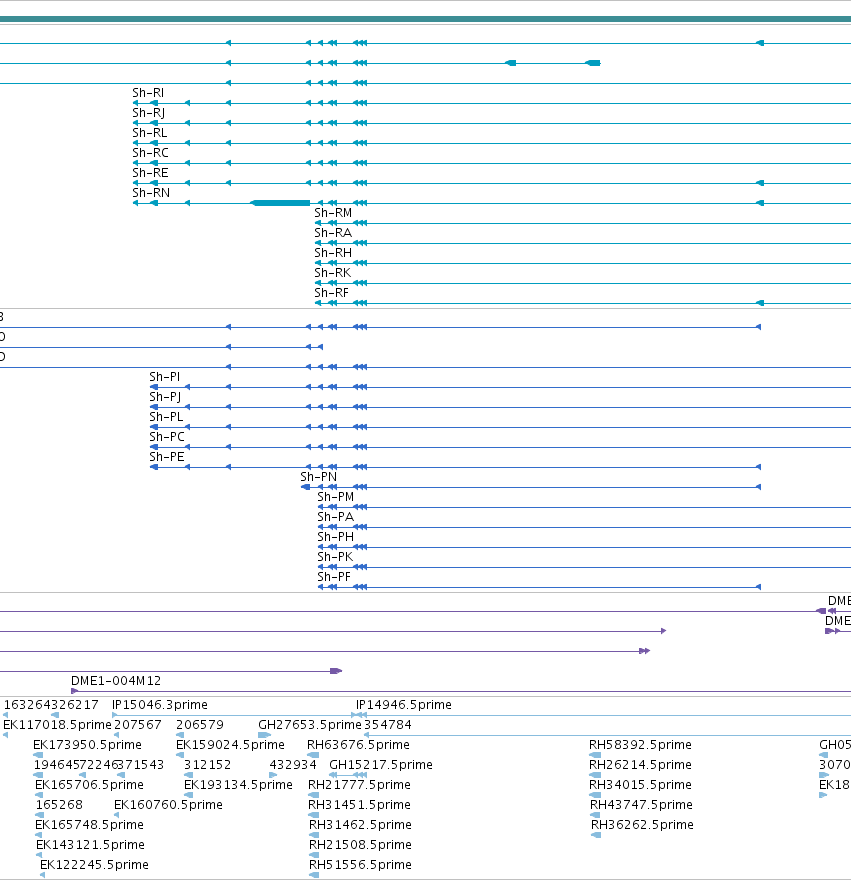851x880 pixels.
Task: Select the Sh-RK transcript label
Action: 332,273
